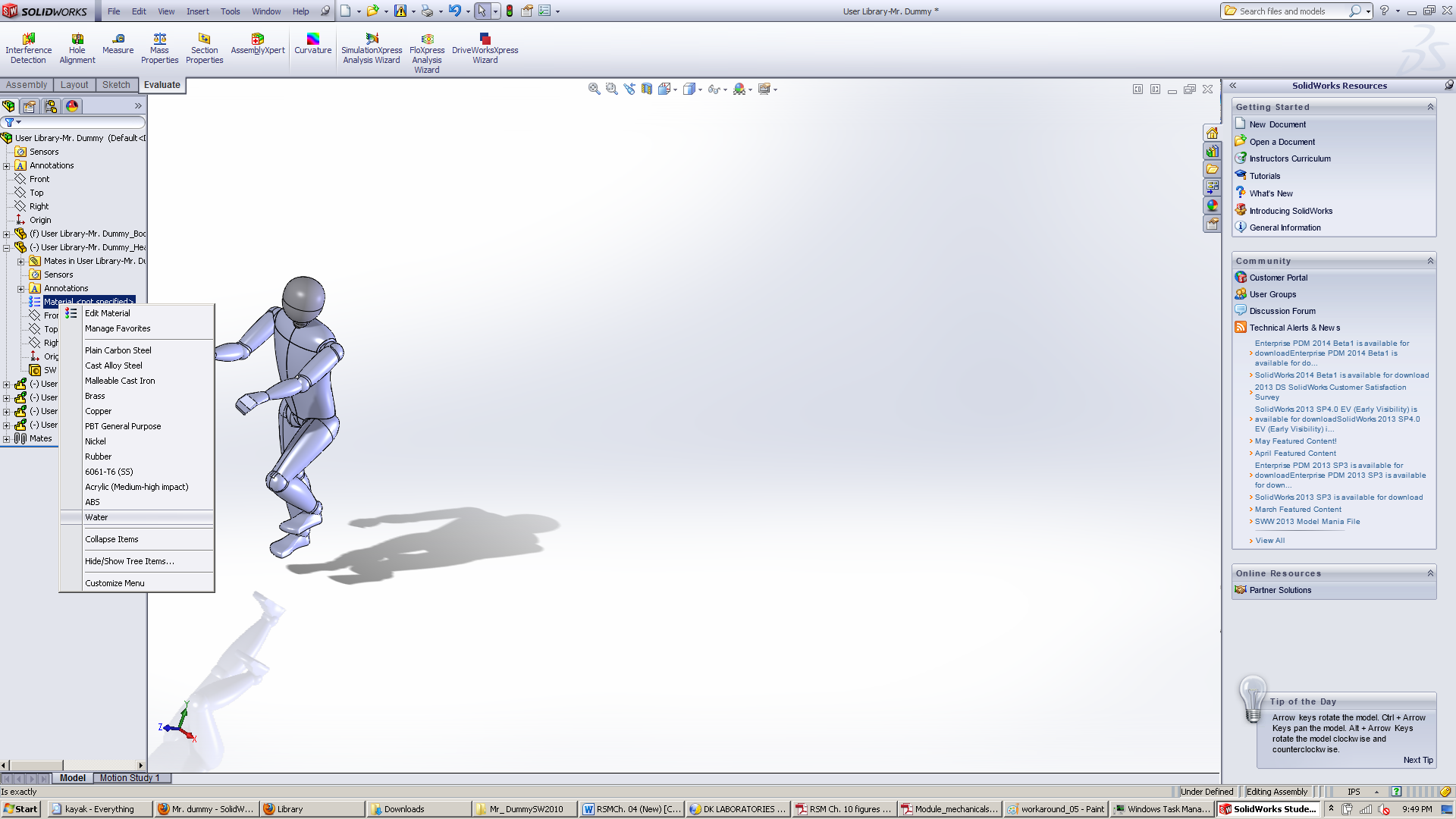Click the Previous View icon
The image size is (1456, 819).
coord(629,89)
